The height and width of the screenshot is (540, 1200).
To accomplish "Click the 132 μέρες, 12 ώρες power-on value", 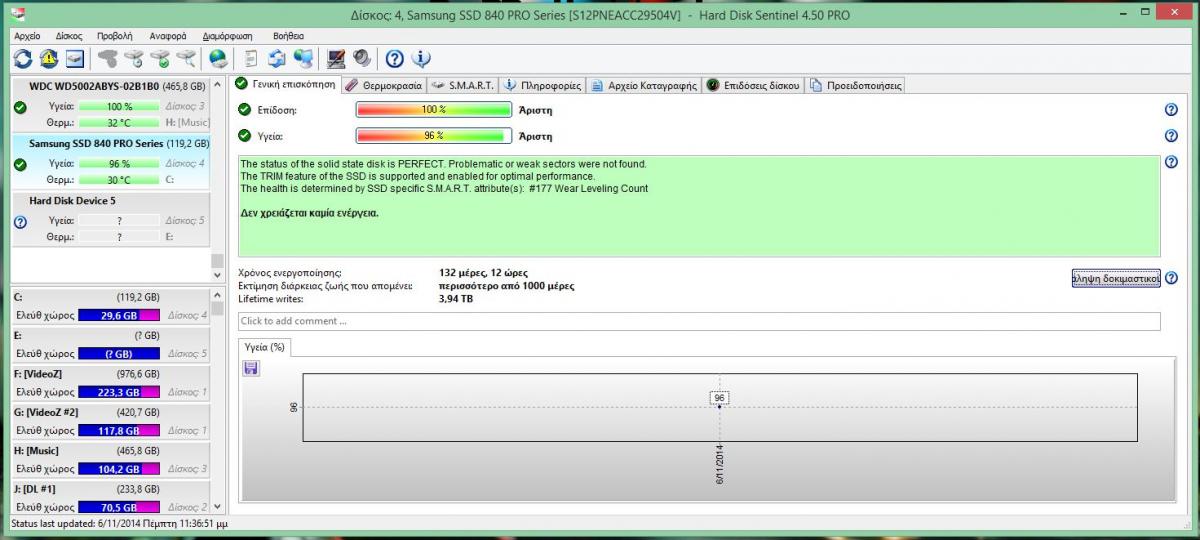I will coord(483,272).
